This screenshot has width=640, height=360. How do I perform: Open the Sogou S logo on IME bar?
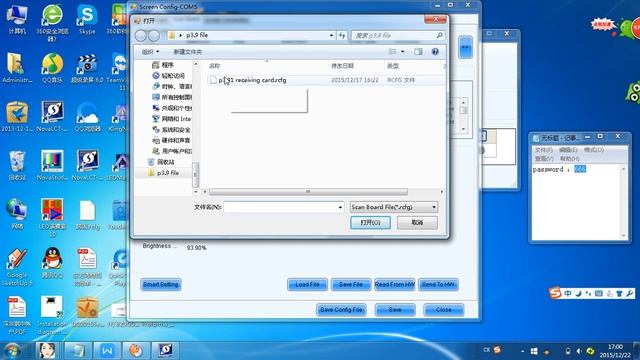(555, 293)
